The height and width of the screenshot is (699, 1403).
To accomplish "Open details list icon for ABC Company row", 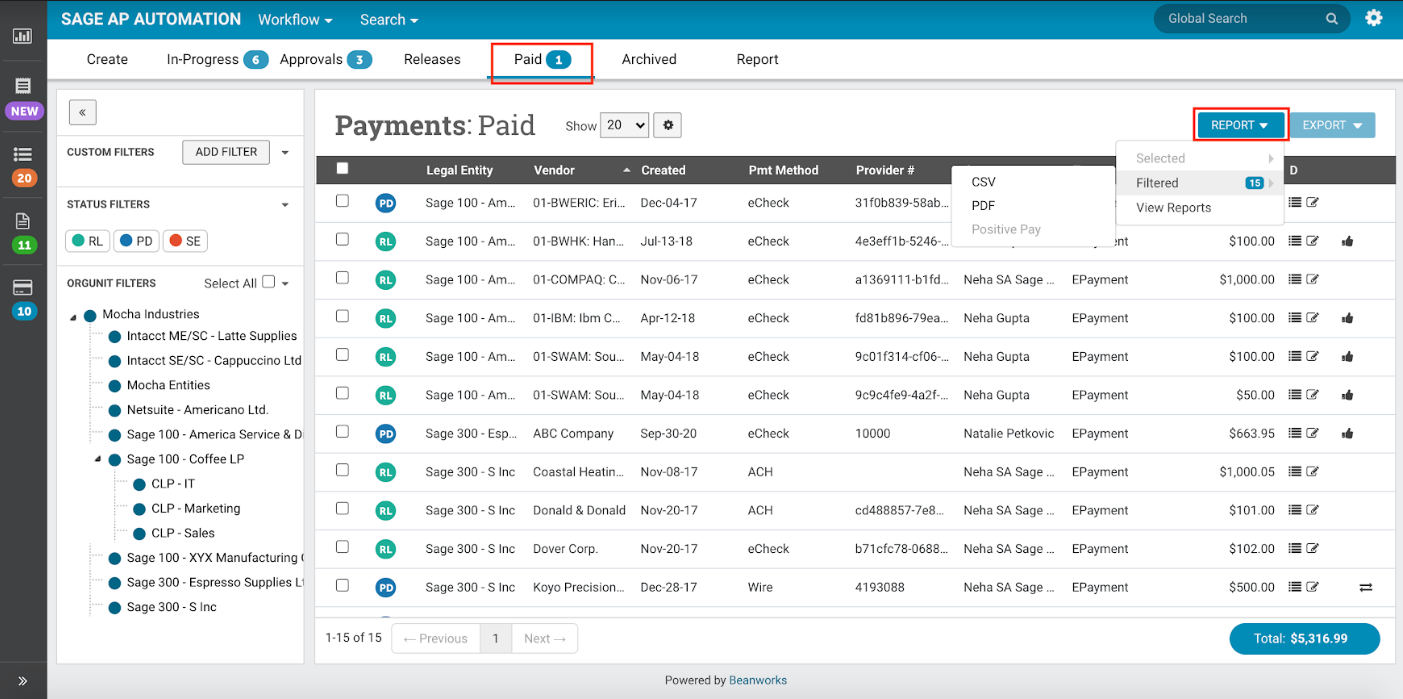I will 1295,433.
